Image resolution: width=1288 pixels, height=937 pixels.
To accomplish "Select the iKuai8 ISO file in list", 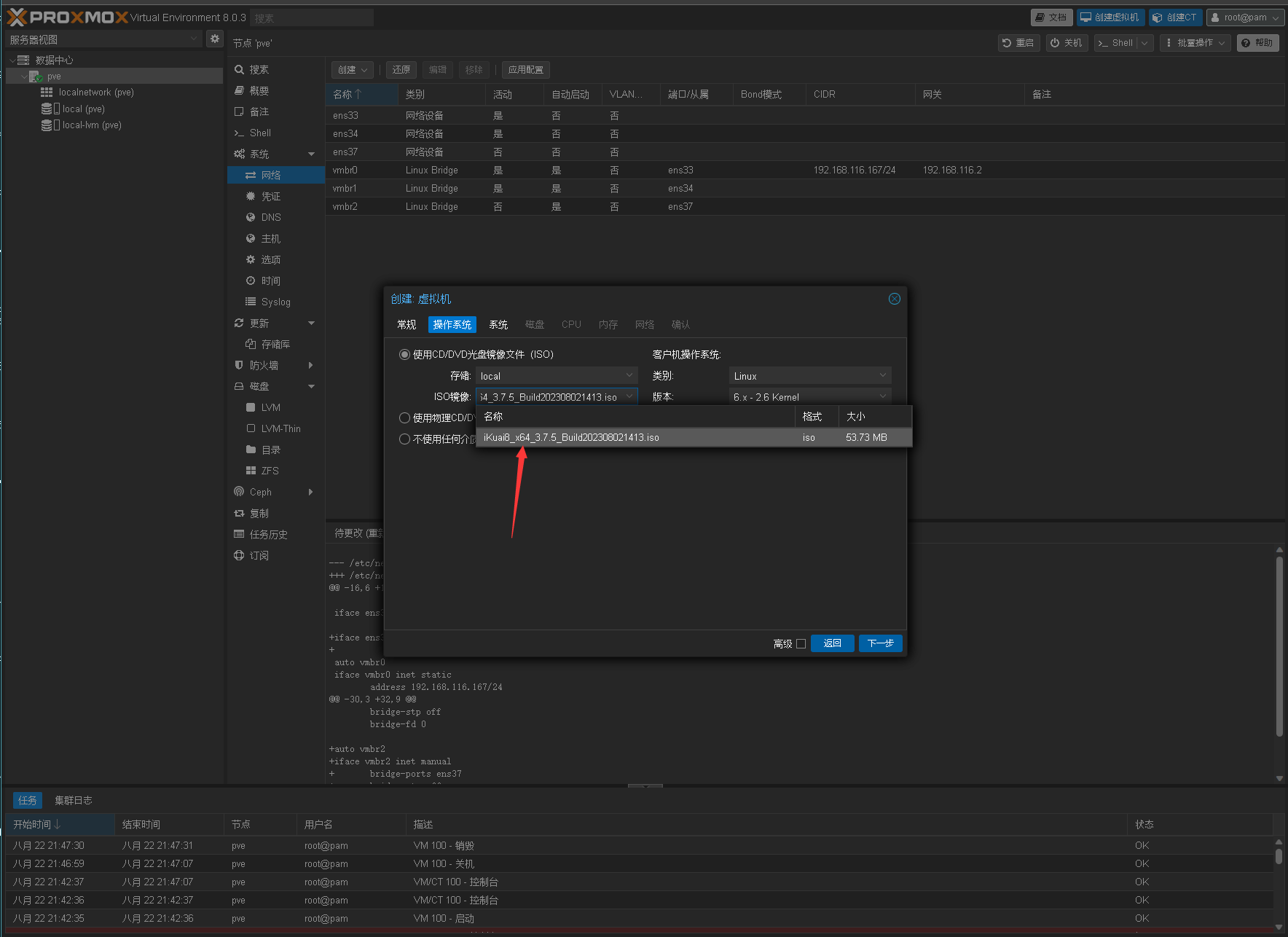I will (571, 438).
